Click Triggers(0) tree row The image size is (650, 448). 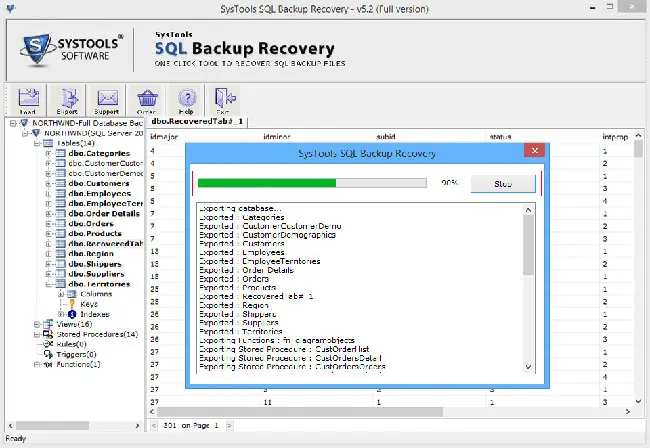pyautogui.click(x=76, y=354)
